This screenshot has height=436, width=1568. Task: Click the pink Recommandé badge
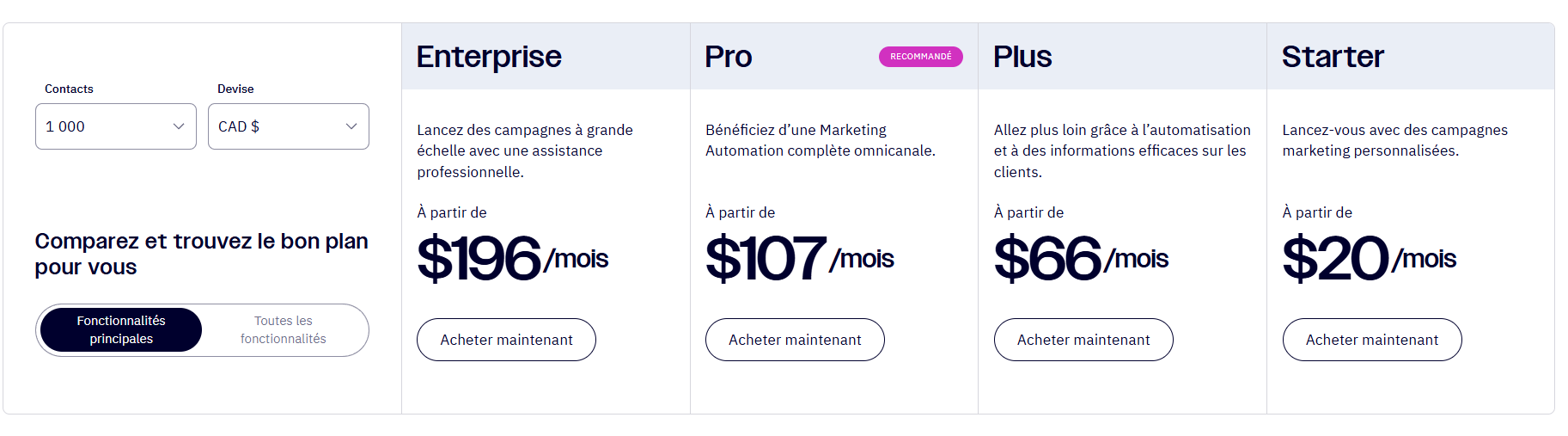pyautogui.click(x=920, y=57)
